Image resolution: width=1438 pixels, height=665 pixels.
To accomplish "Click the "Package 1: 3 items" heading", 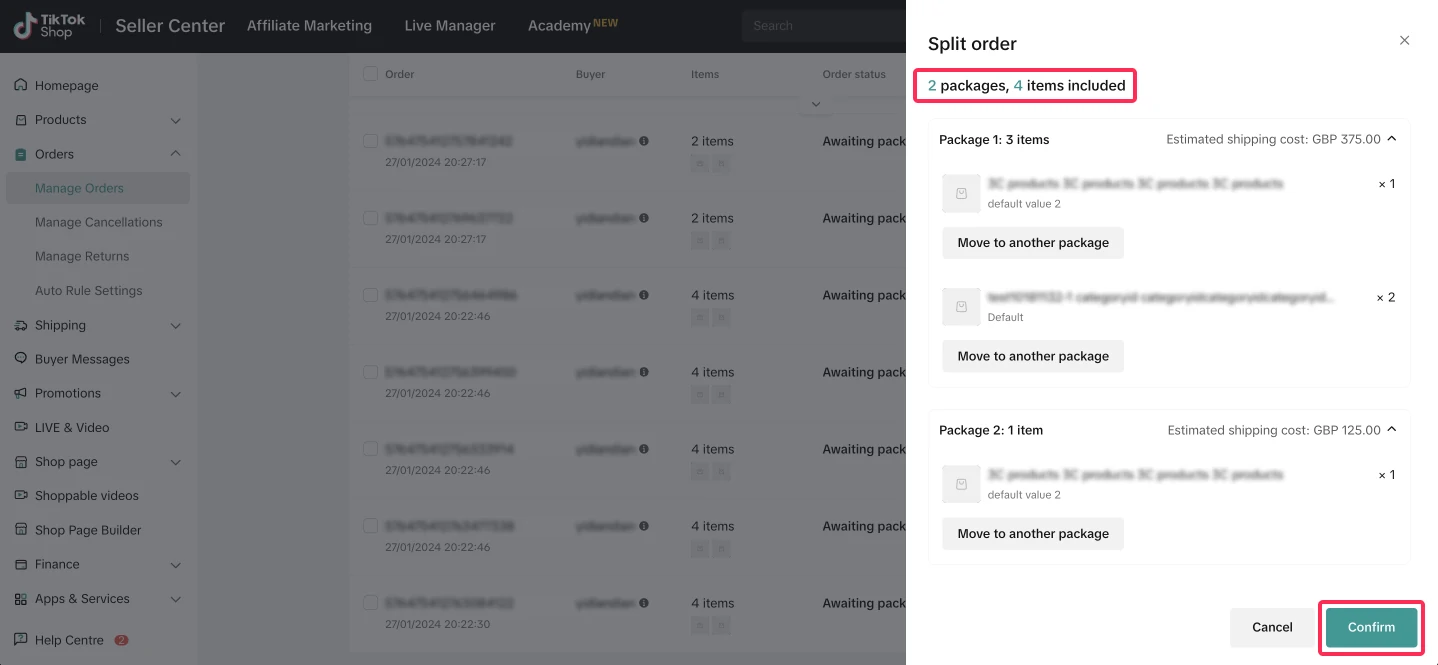I will tap(994, 139).
